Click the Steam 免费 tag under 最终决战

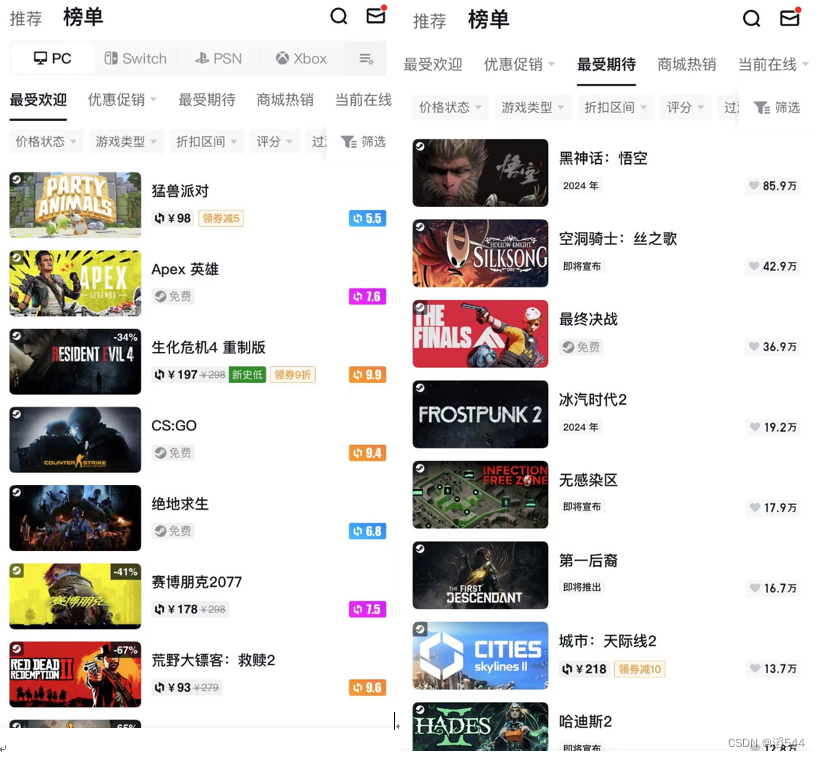tap(581, 347)
